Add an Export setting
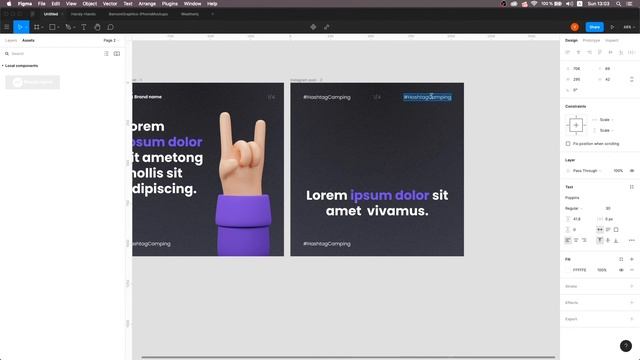Viewport: 640px width, 360px height. pos(632,319)
